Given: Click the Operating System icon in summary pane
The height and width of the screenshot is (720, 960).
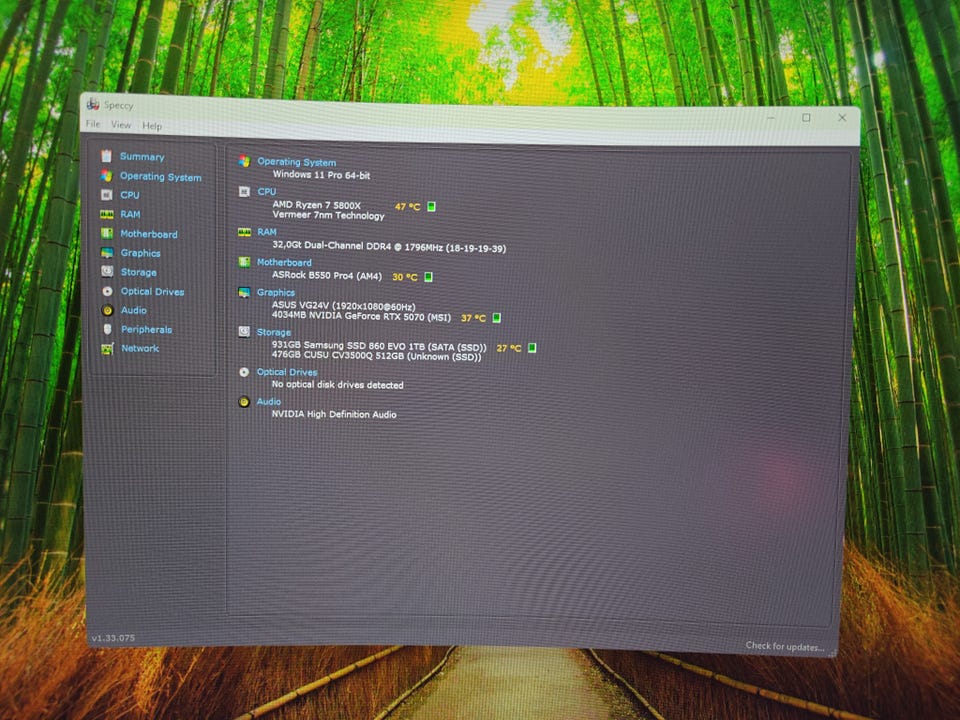Looking at the screenshot, I should [x=244, y=161].
